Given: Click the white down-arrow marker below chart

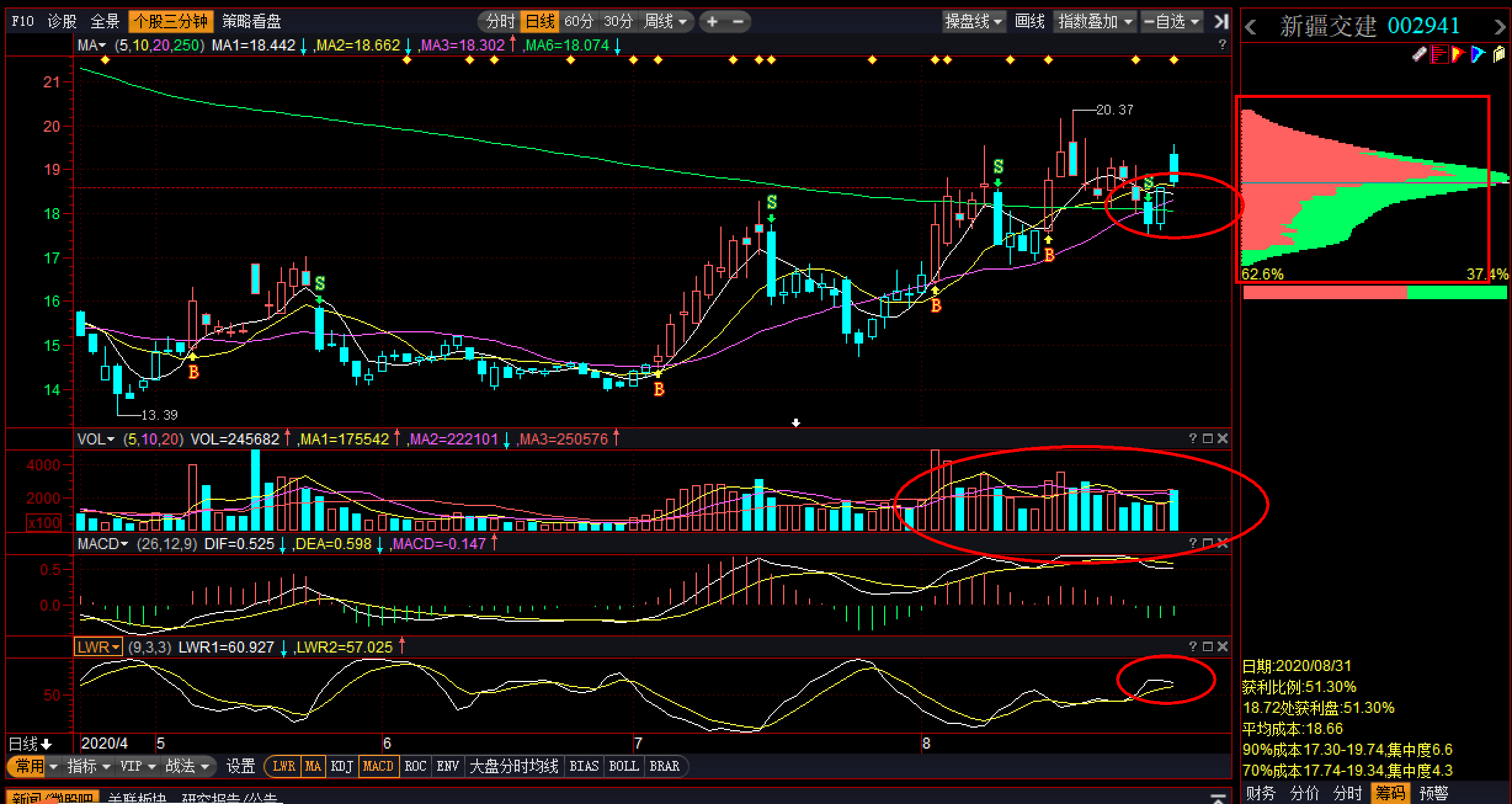Looking at the screenshot, I should 796,423.
